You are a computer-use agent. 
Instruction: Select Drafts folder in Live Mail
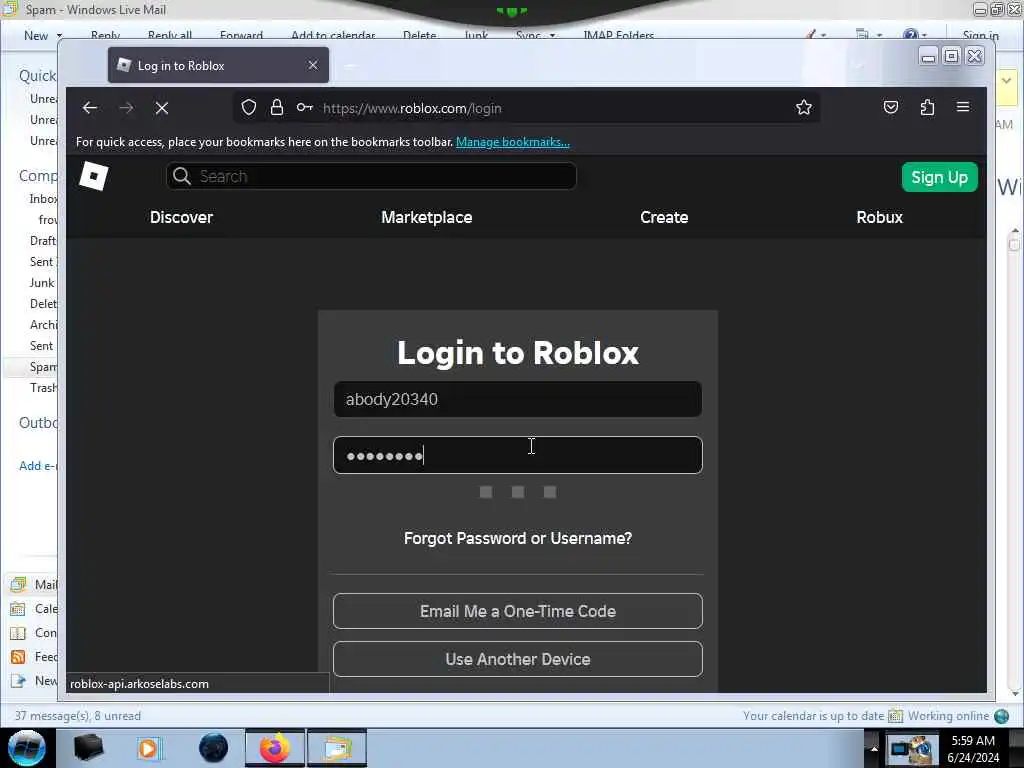43,241
